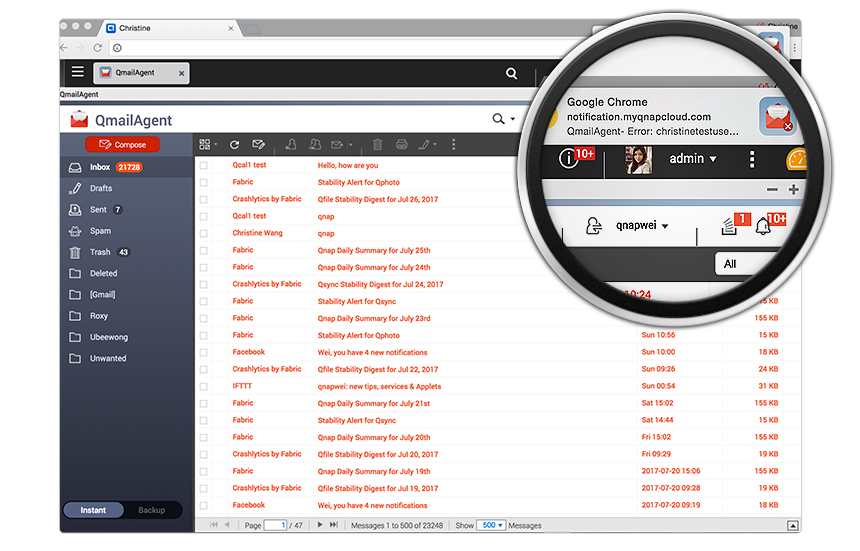The width and height of the screenshot is (860, 551).
Task: Open the toolbar more options dots
Action: click(x=453, y=144)
